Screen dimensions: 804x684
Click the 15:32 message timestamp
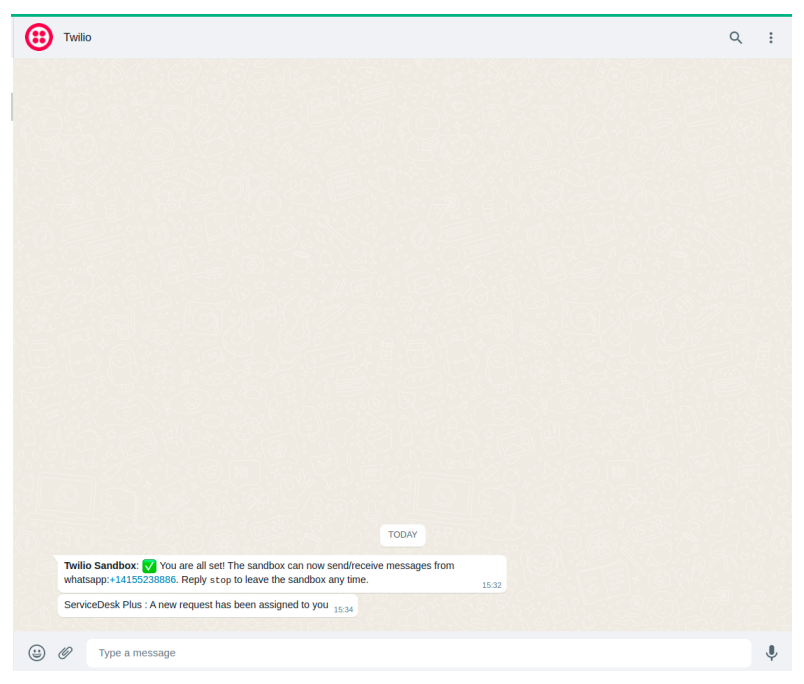[491, 585]
